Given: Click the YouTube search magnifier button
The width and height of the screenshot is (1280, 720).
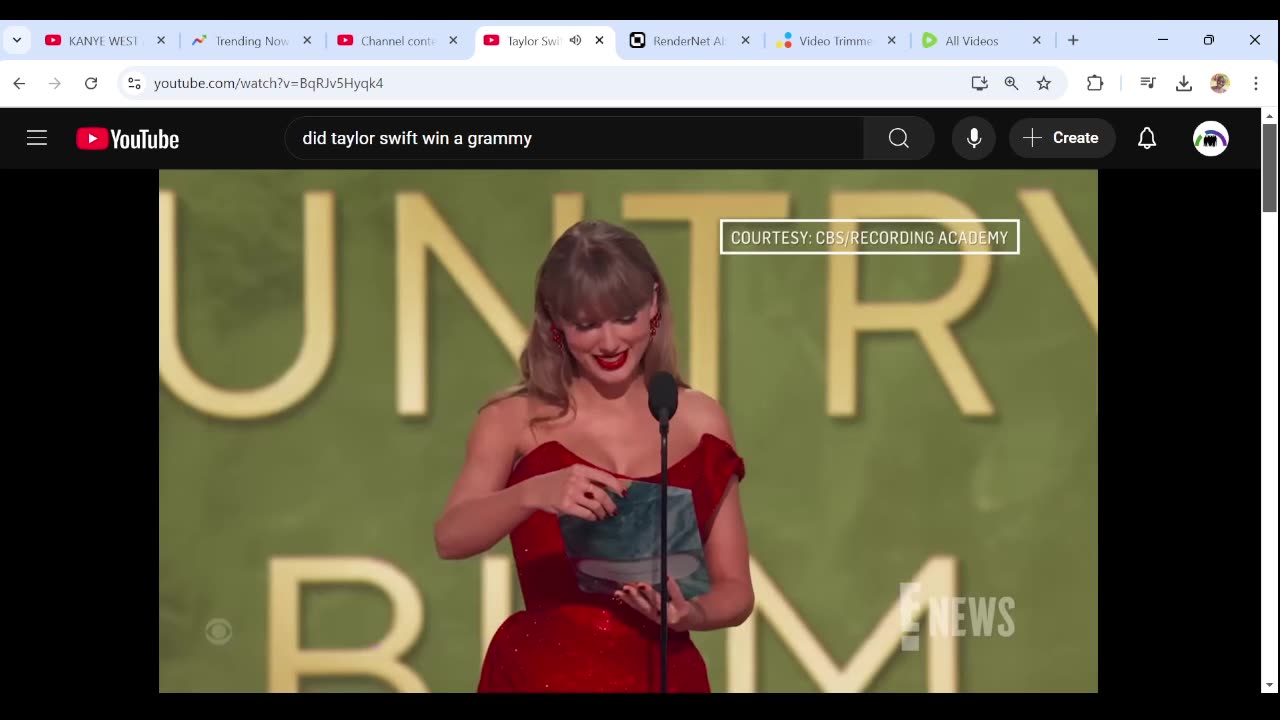Looking at the screenshot, I should point(899,138).
